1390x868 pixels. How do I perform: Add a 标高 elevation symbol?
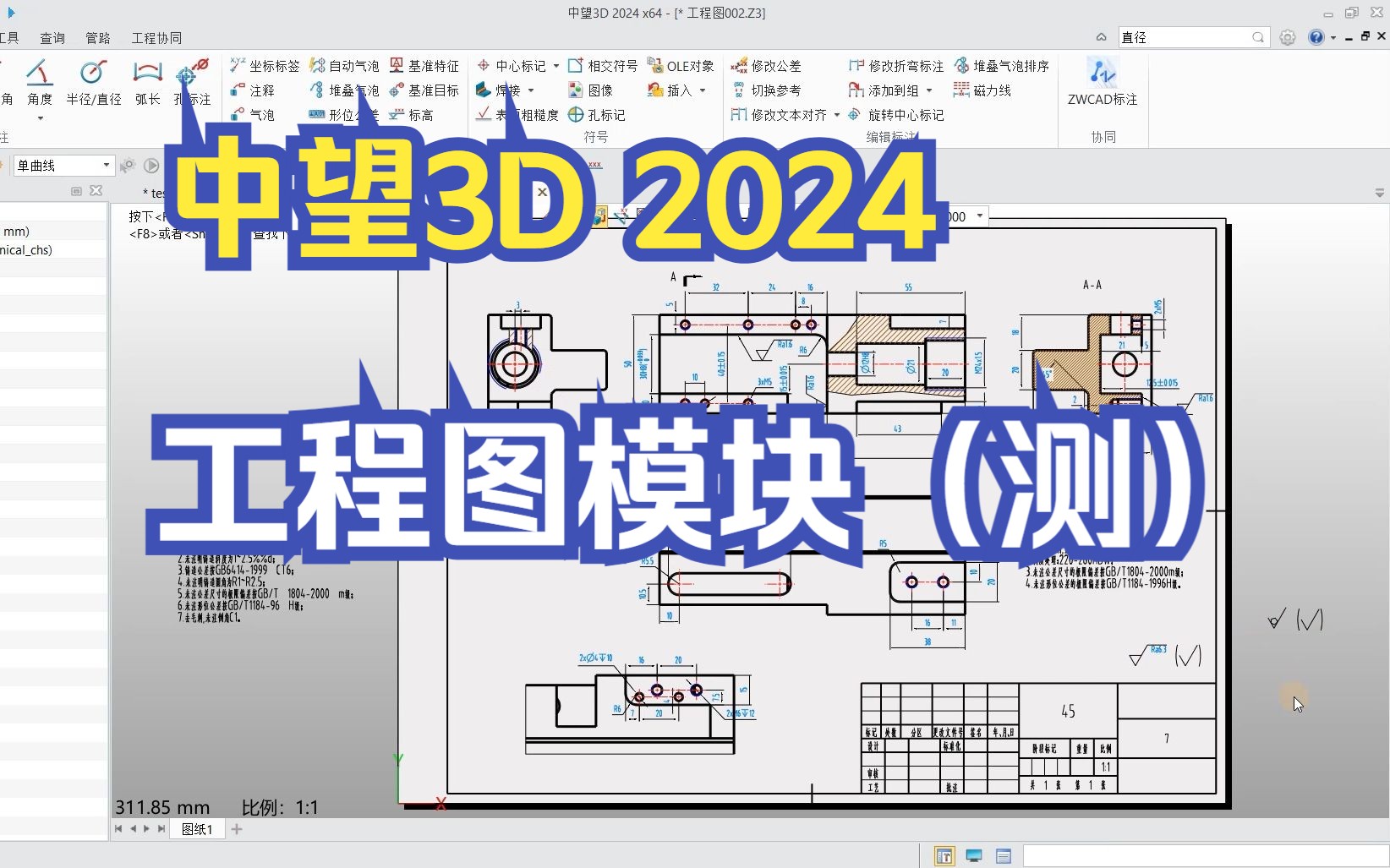411,115
